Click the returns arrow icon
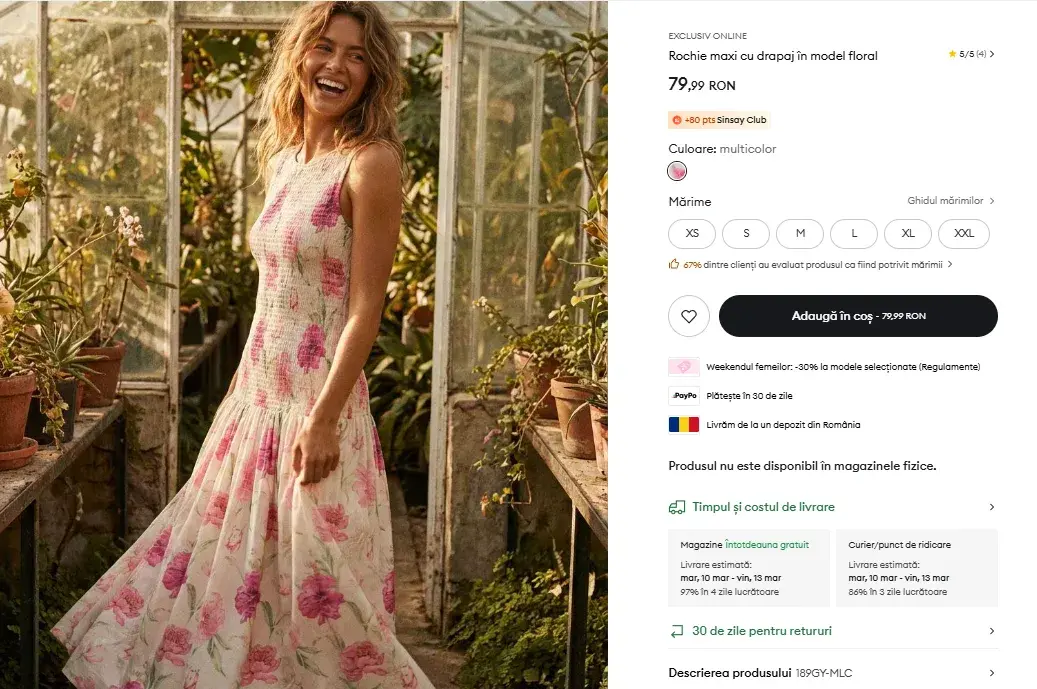 [x=677, y=631]
